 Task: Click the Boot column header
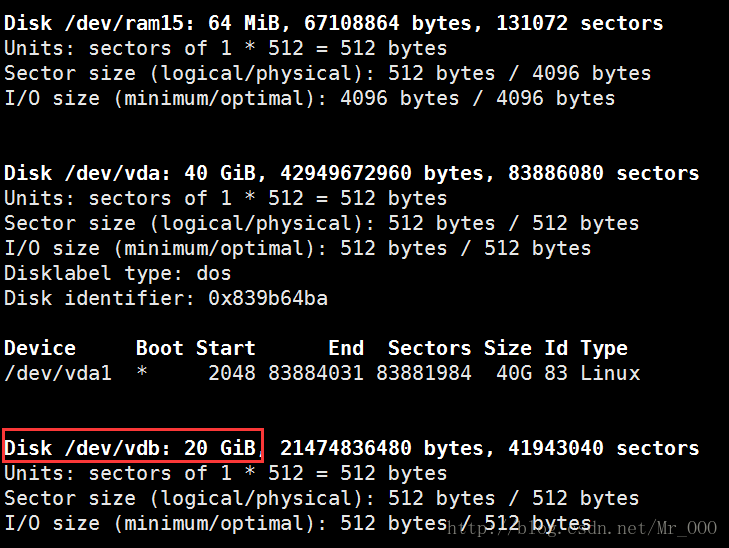click(159, 348)
